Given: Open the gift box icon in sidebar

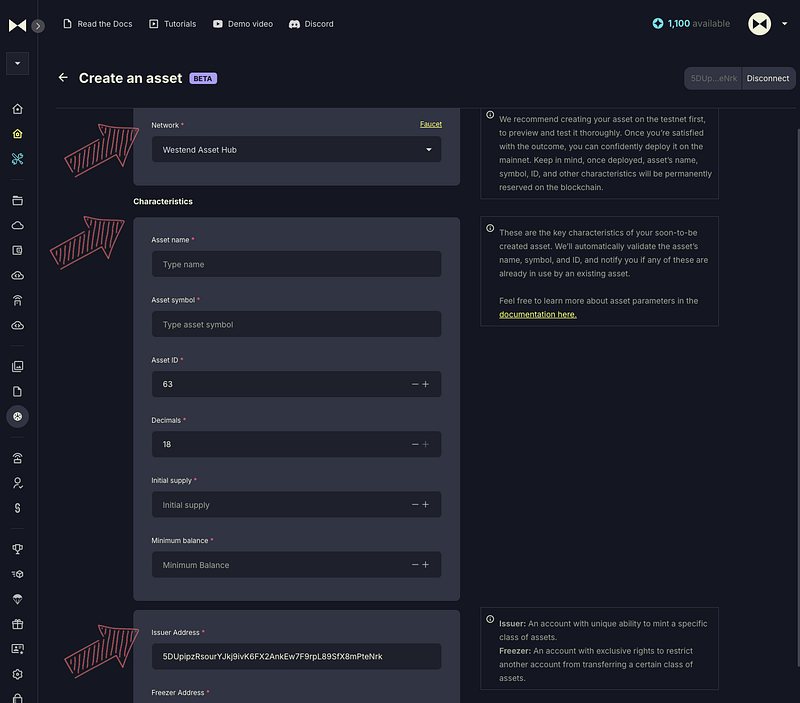Looking at the screenshot, I should 17,624.
